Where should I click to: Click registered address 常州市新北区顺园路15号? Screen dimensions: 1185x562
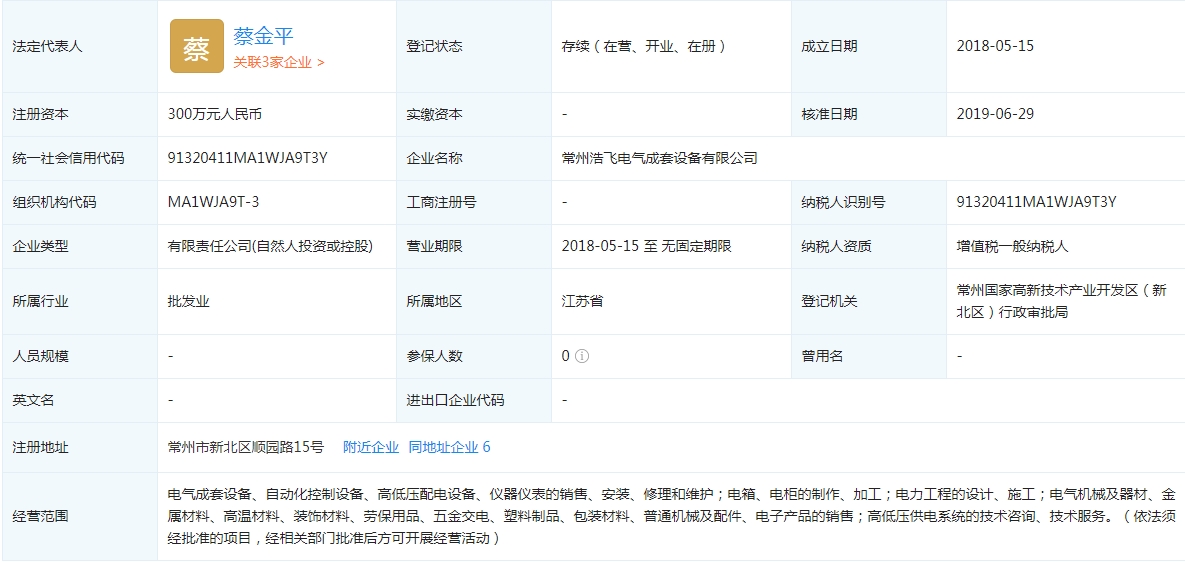tap(246, 447)
